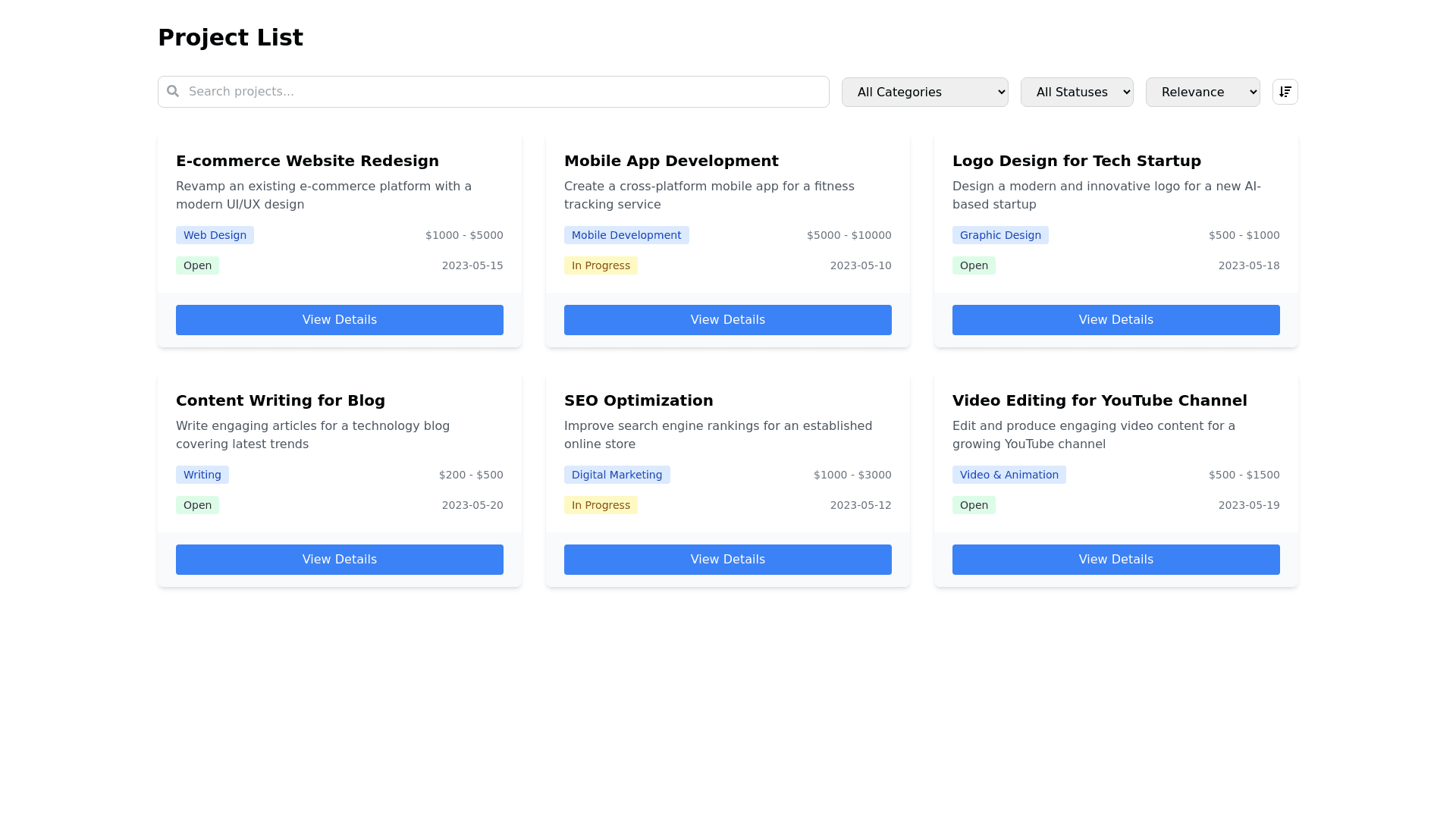Click the Web Design category tag
The height and width of the screenshot is (819, 1456).
tap(215, 235)
